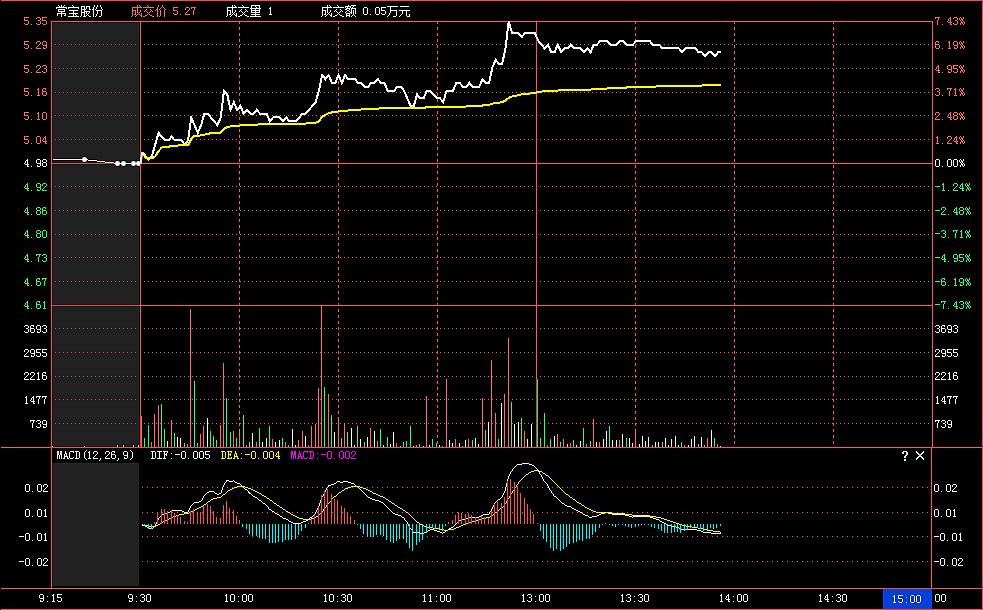The width and height of the screenshot is (983, 610).
Task: Click the 常宝股份 stock name
Action: 79,12
